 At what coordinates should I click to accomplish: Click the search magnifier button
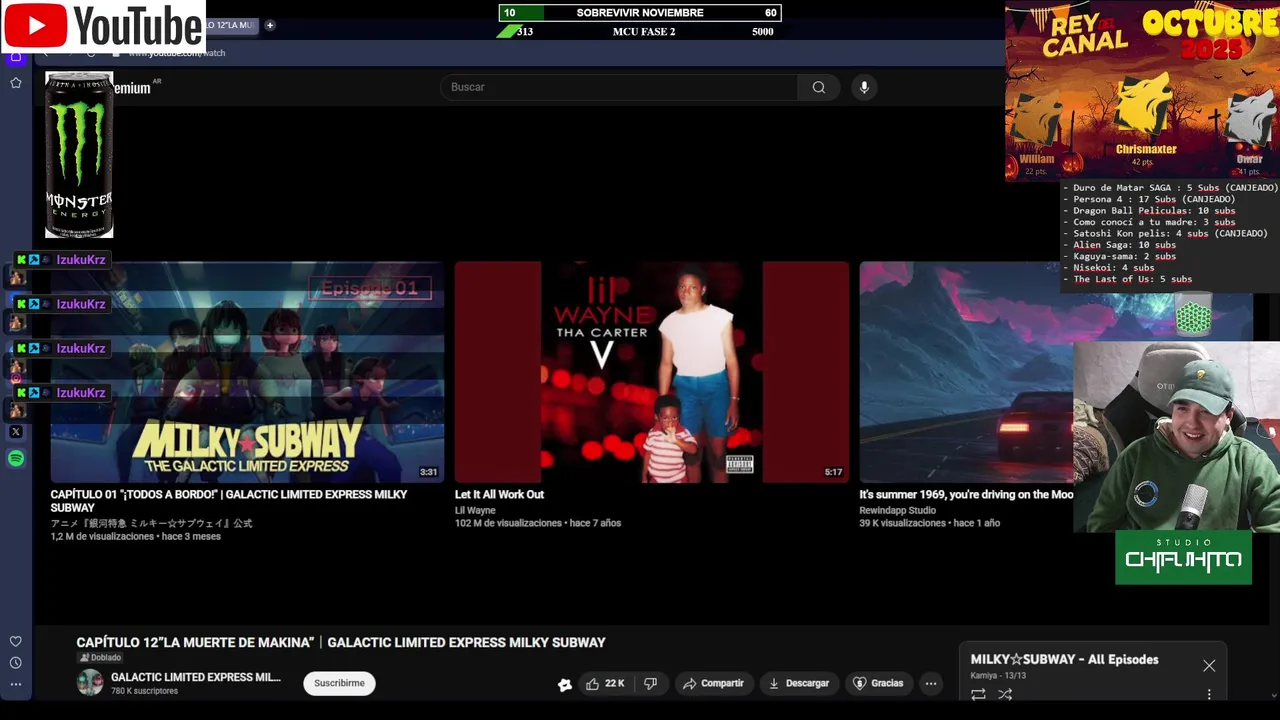click(x=819, y=87)
